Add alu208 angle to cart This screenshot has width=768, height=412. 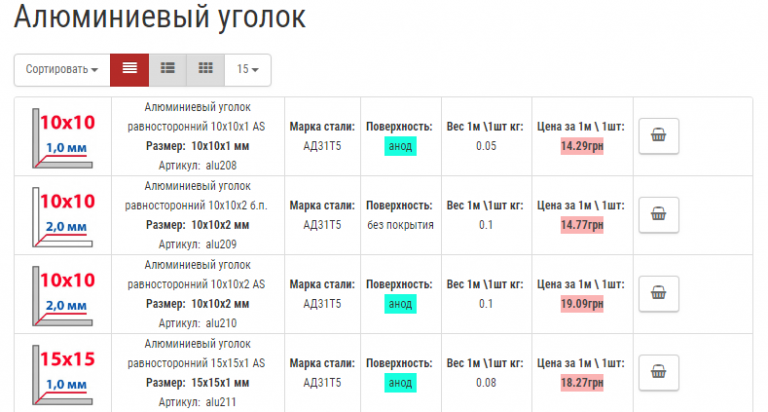click(658, 134)
